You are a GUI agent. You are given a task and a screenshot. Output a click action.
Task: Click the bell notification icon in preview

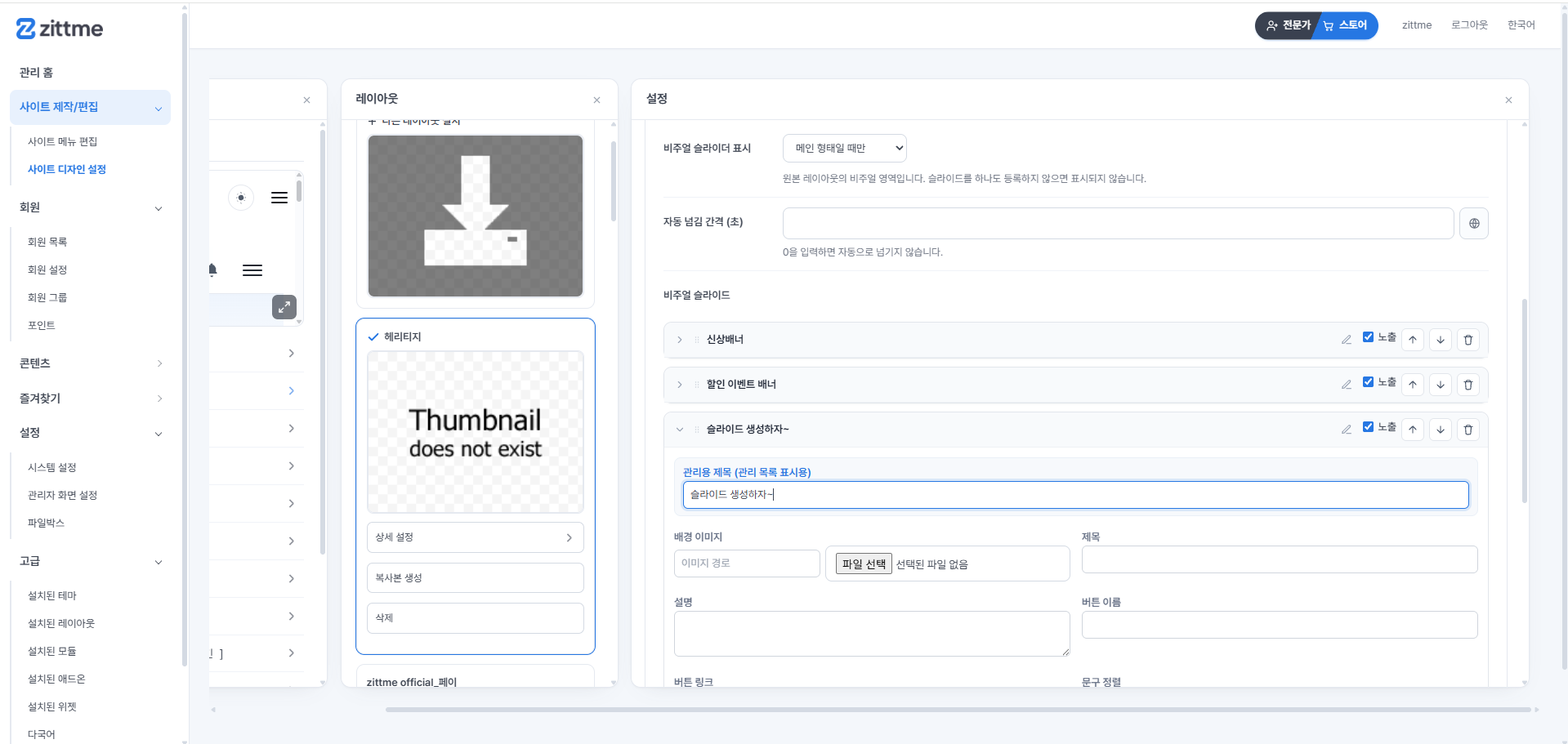212,270
